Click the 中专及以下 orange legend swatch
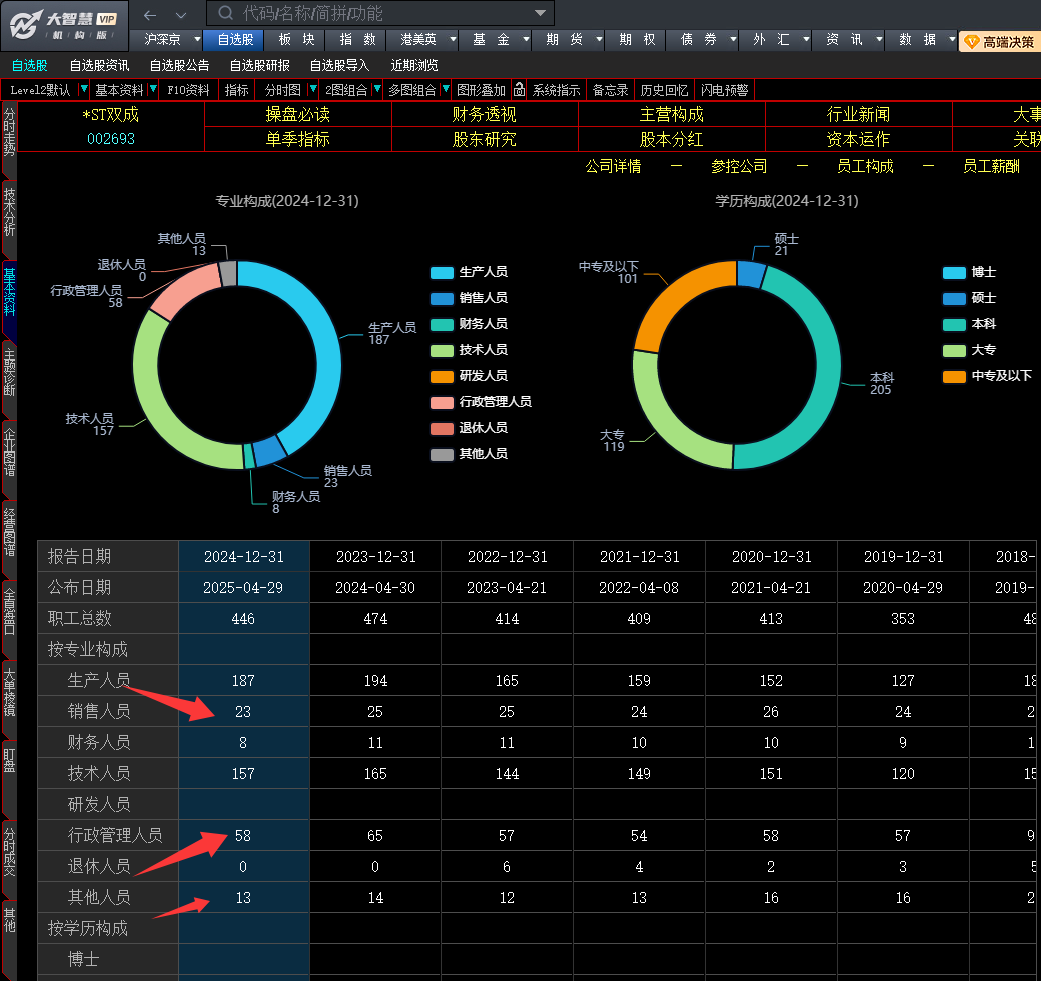Viewport: 1041px width, 981px height. click(x=954, y=376)
